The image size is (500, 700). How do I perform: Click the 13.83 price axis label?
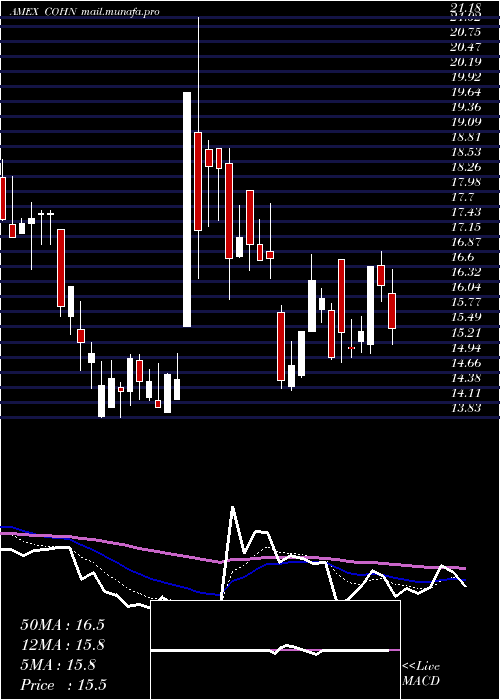coord(466,408)
